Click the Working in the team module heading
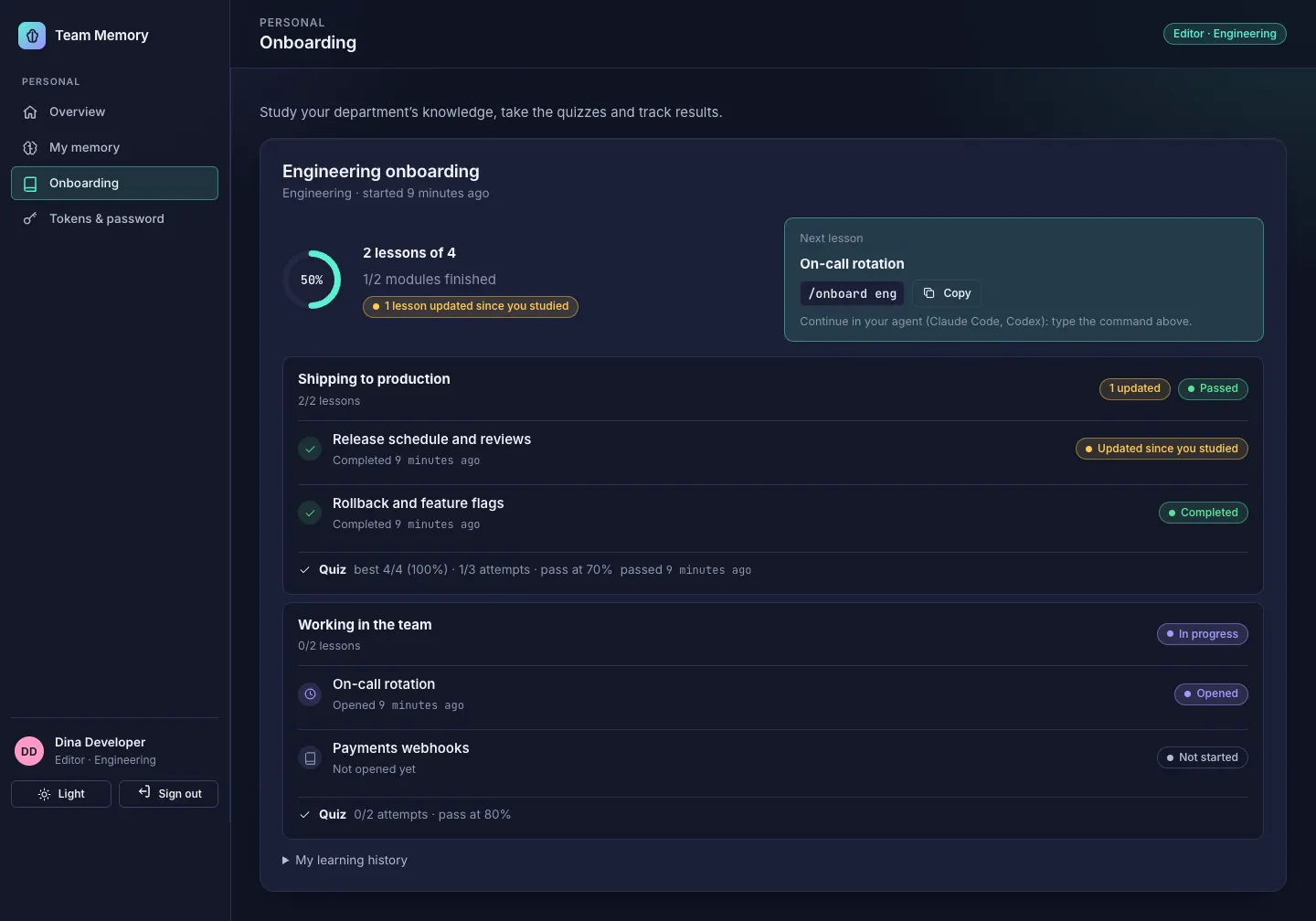This screenshot has width=1316, height=921. click(365, 625)
